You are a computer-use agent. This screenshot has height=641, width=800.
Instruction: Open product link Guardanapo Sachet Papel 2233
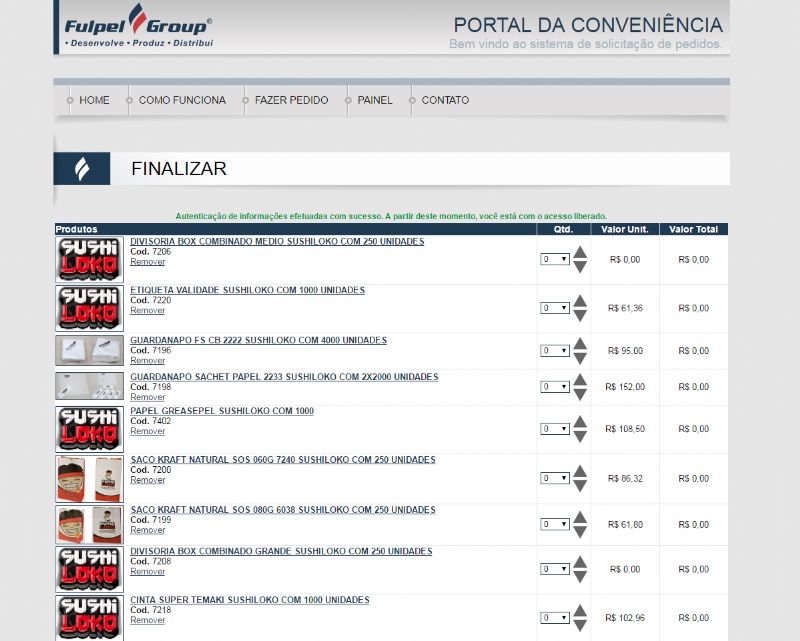[x=284, y=377]
